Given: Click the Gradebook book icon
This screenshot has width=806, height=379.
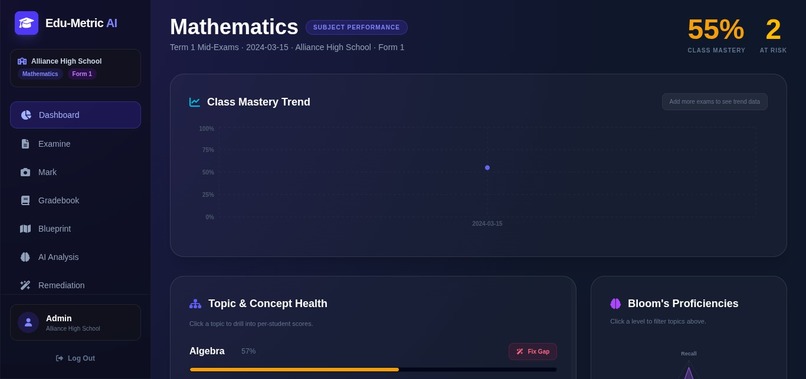Looking at the screenshot, I should 25,201.
